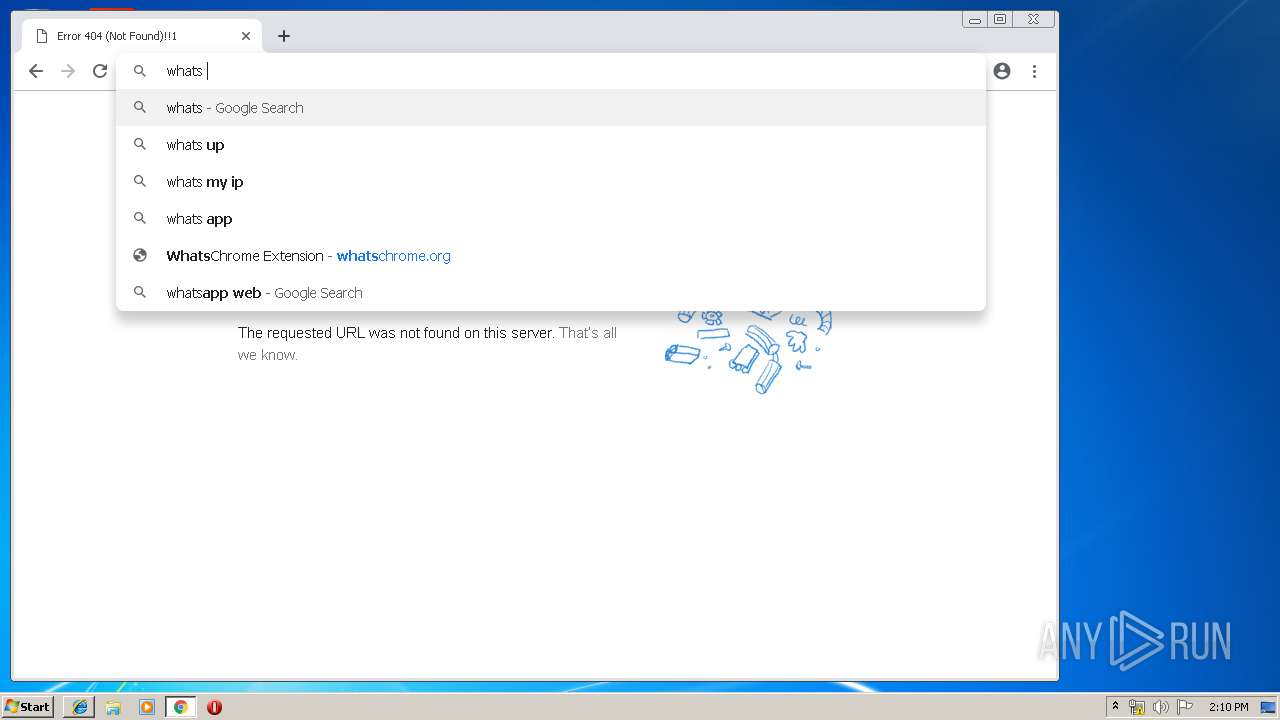
Task: Click the forward navigation arrow
Action: pyautogui.click(x=68, y=71)
